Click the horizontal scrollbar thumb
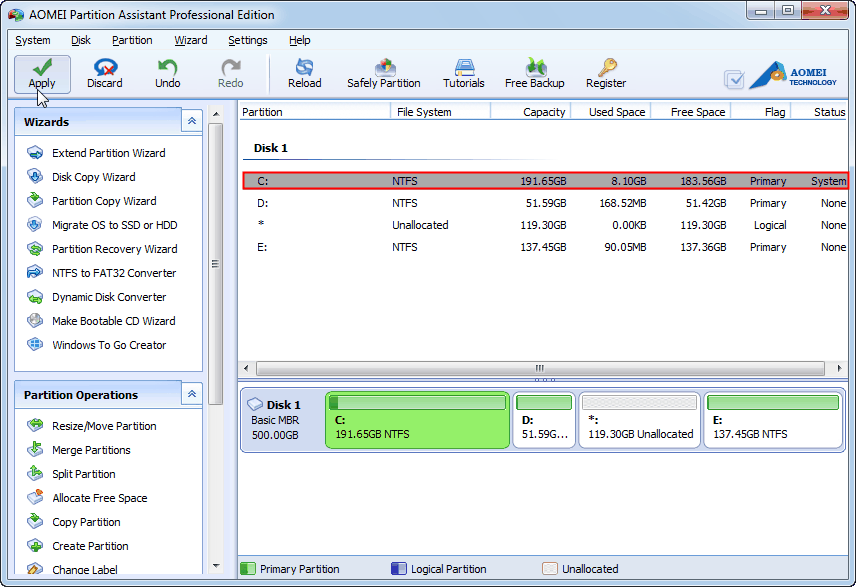The height and width of the screenshot is (587, 856). [x=540, y=368]
